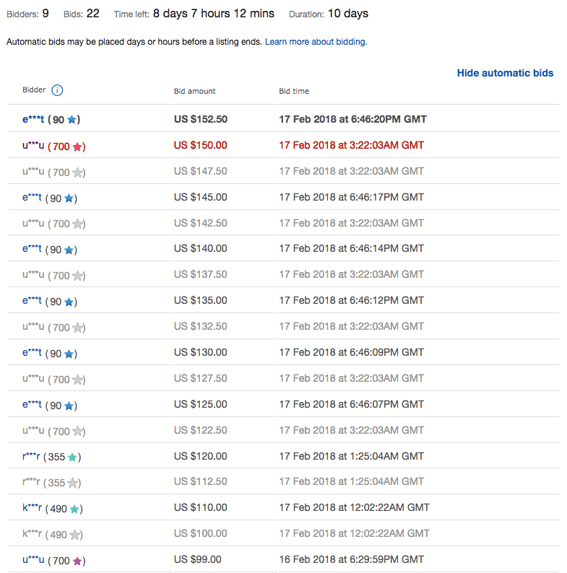Click Time left 8 days 7 hours 12 mins
This screenshot has width=567, height=573.
click(x=214, y=14)
